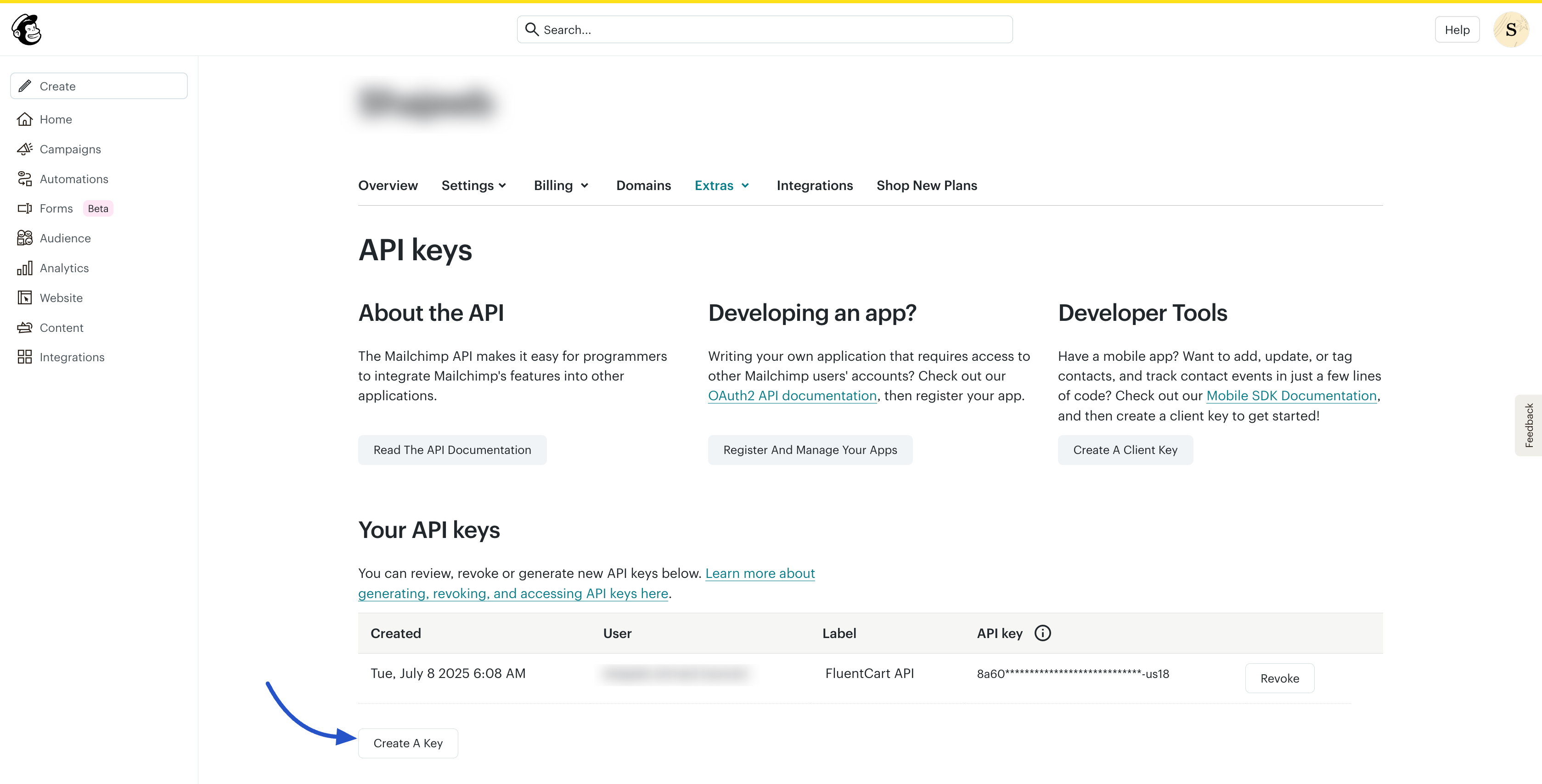Switch to the Domains tab

[643, 185]
